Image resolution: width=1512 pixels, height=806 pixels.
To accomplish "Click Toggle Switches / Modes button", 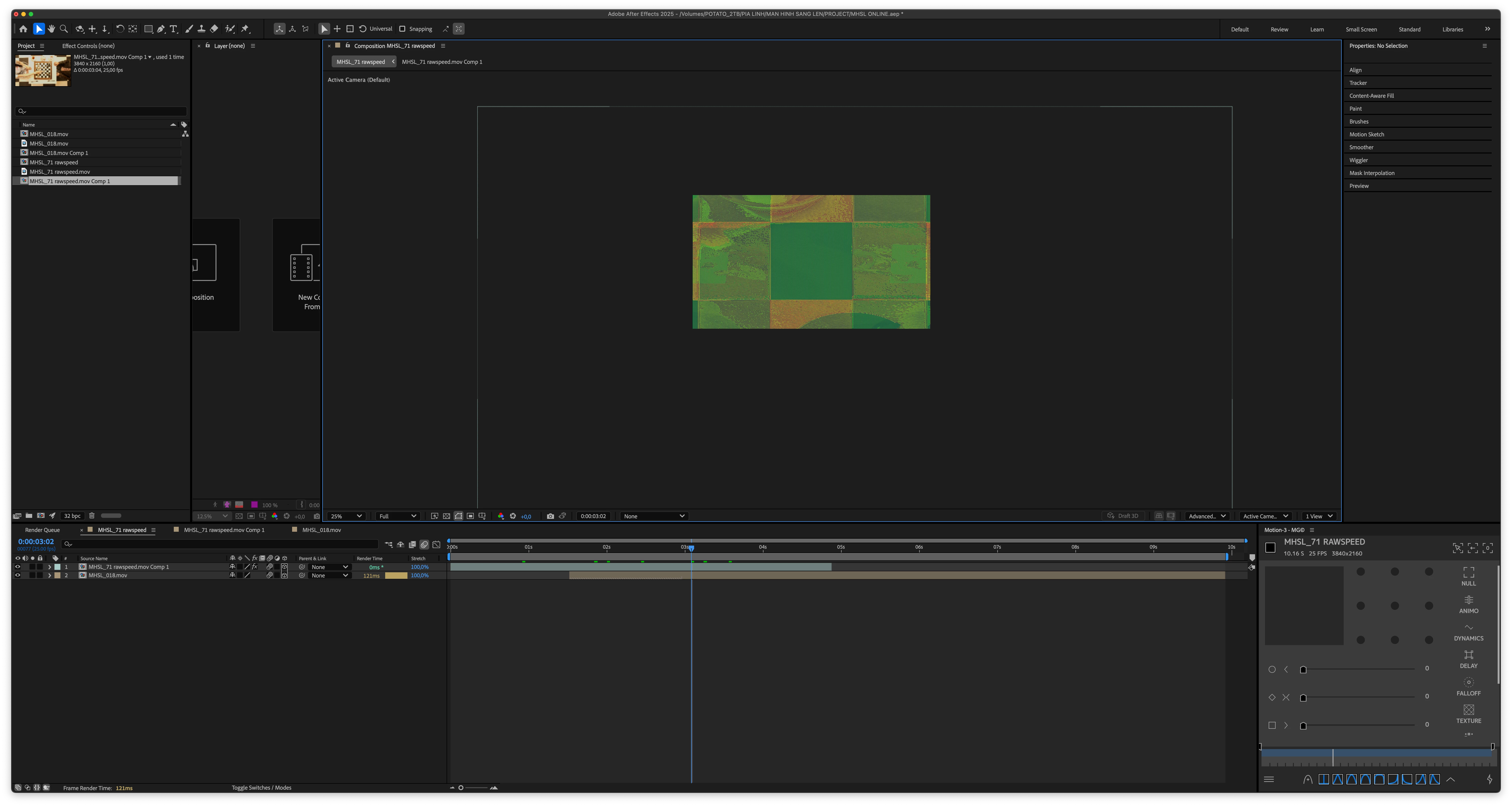I will pyautogui.click(x=261, y=788).
